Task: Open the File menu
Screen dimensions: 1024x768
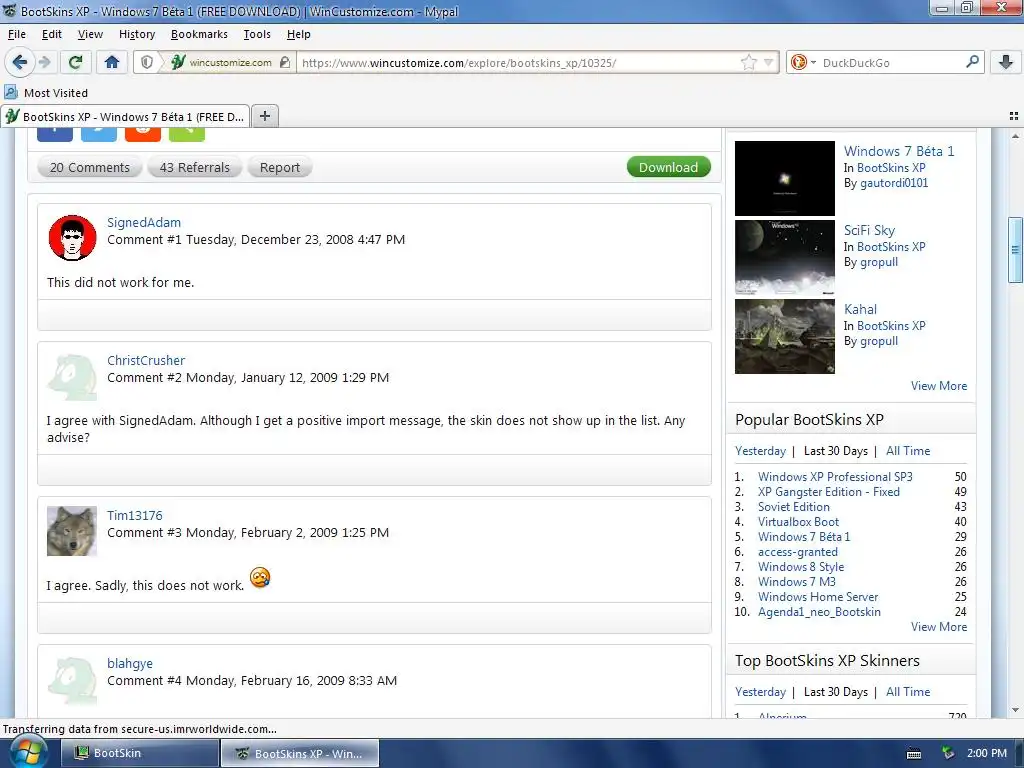Action: (x=17, y=34)
